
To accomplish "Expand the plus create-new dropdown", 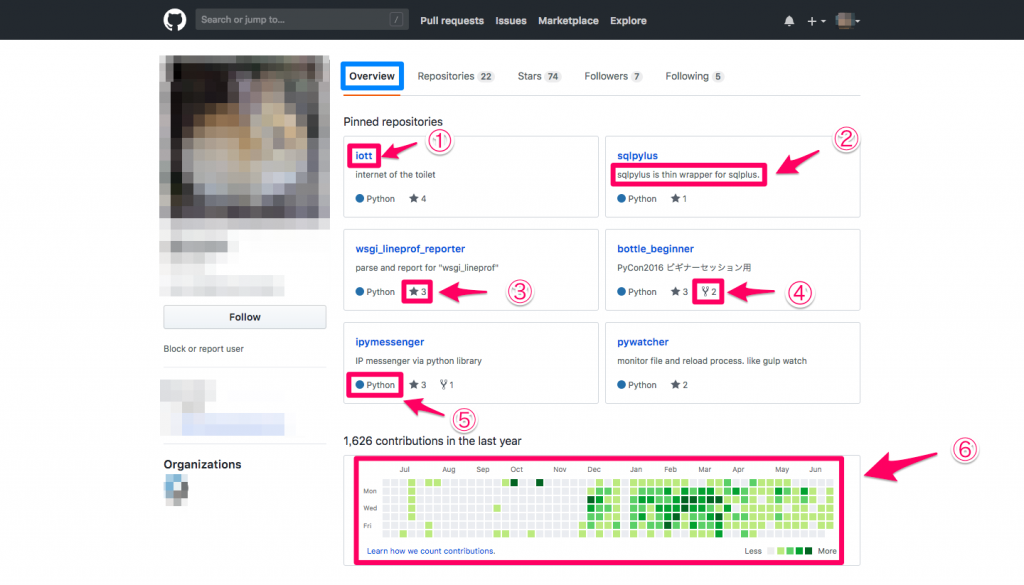I will click(x=816, y=21).
